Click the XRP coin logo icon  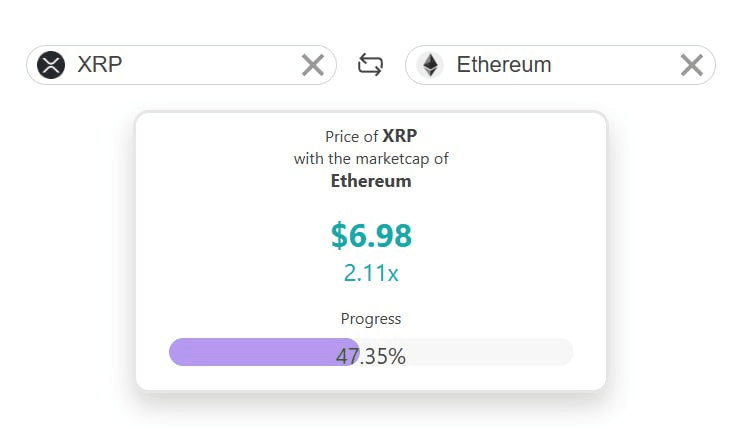point(51,65)
